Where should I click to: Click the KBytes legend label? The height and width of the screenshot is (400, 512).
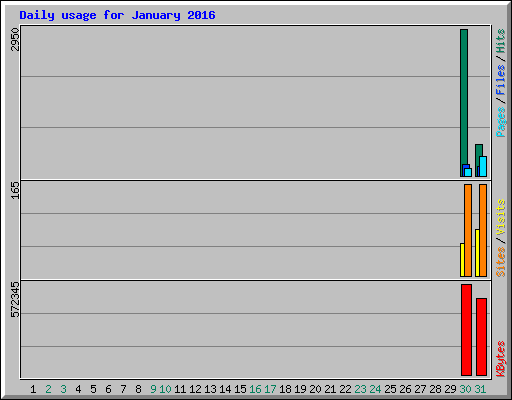click(501, 359)
